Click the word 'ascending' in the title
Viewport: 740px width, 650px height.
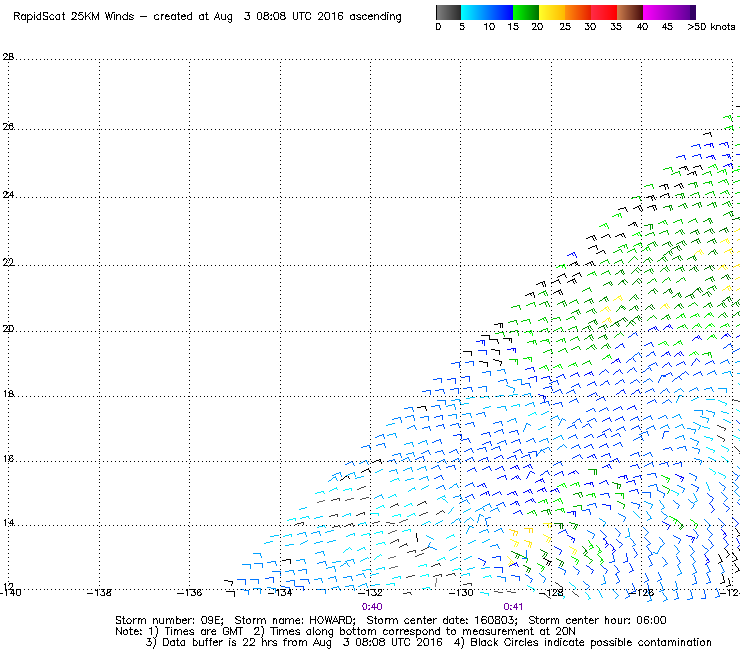[375, 17]
